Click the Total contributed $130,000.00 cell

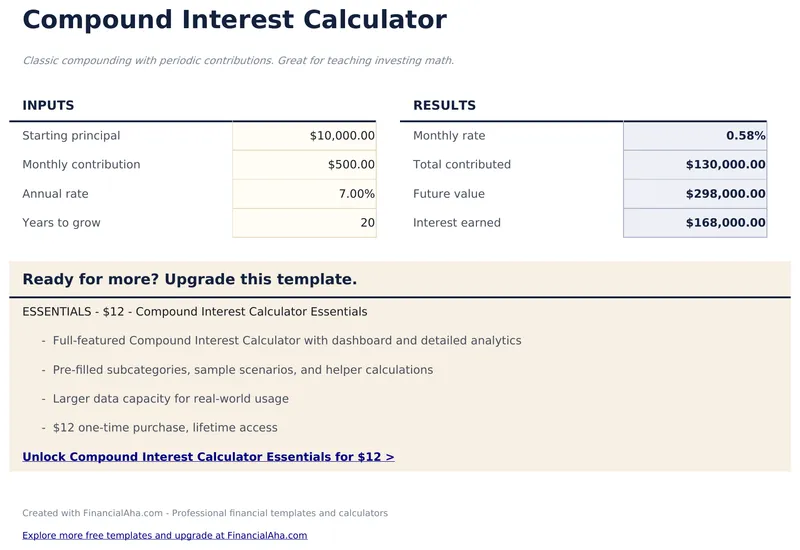click(695, 165)
